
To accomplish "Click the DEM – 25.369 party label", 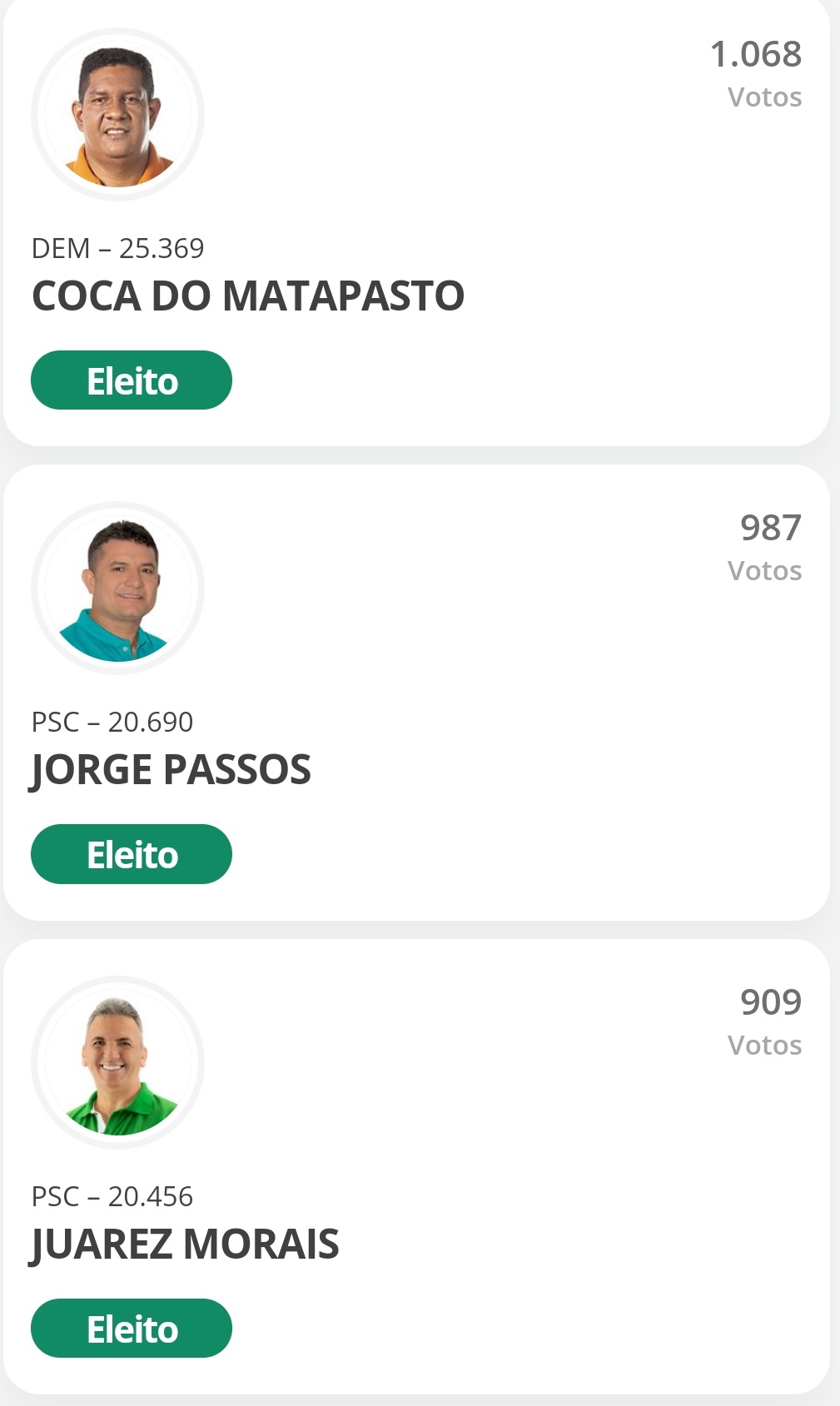I will pos(117,248).
